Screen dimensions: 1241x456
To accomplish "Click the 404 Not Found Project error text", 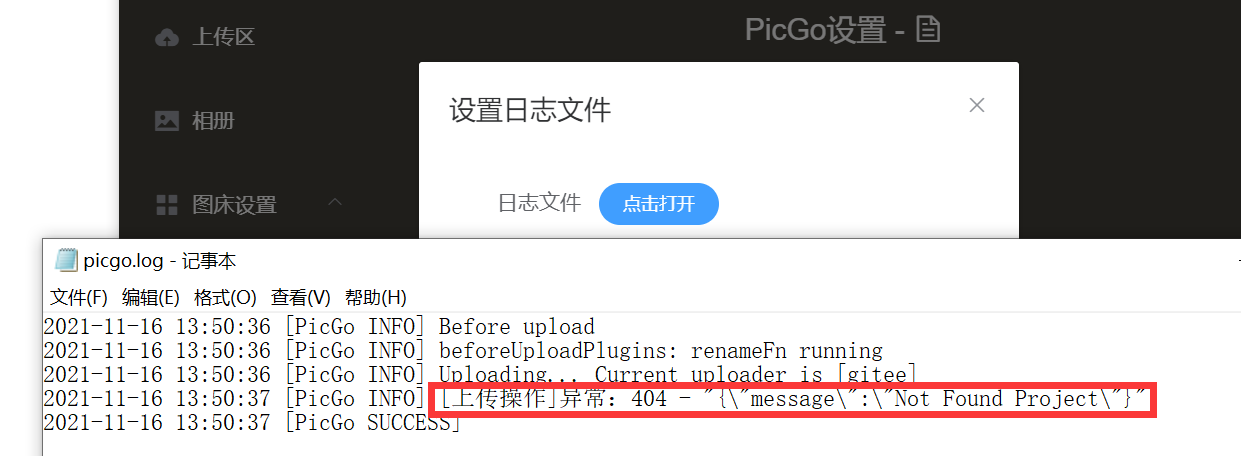I will (792, 399).
